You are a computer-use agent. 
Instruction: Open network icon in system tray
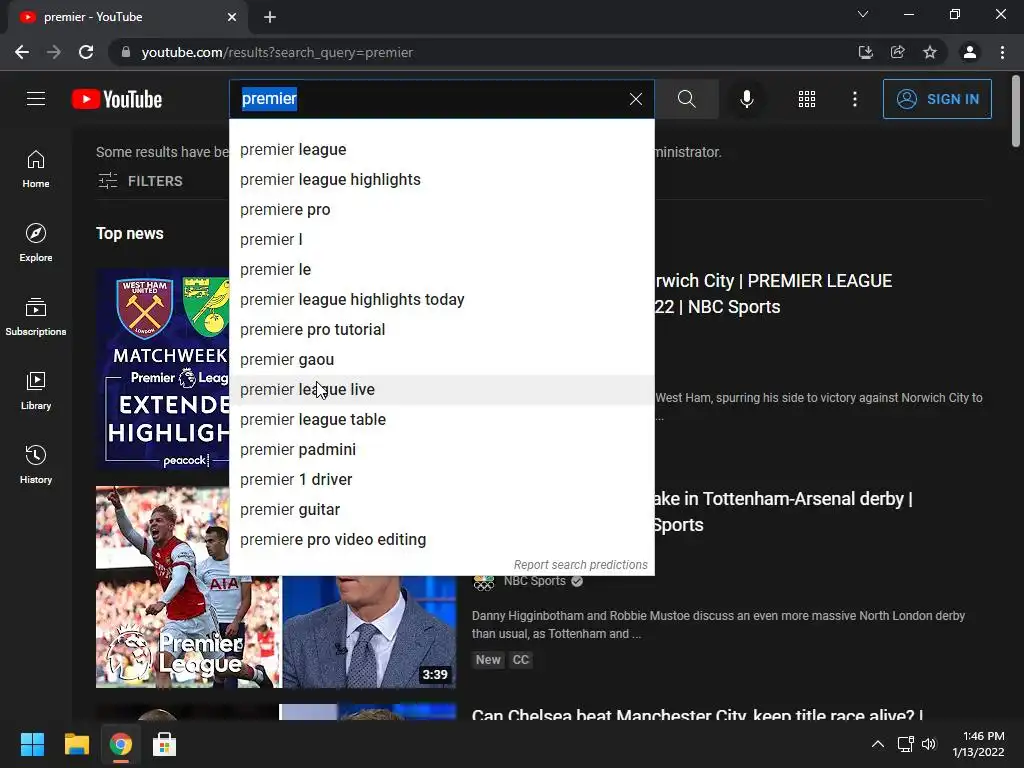pos(905,744)
